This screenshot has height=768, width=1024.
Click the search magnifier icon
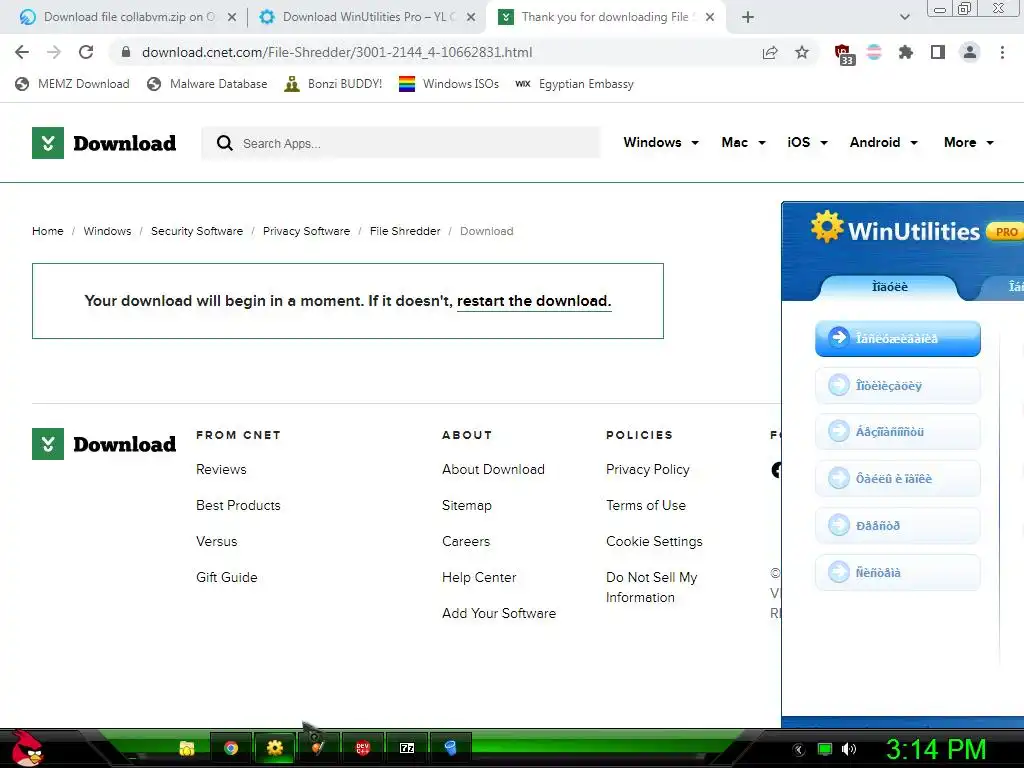coord(225,143)
